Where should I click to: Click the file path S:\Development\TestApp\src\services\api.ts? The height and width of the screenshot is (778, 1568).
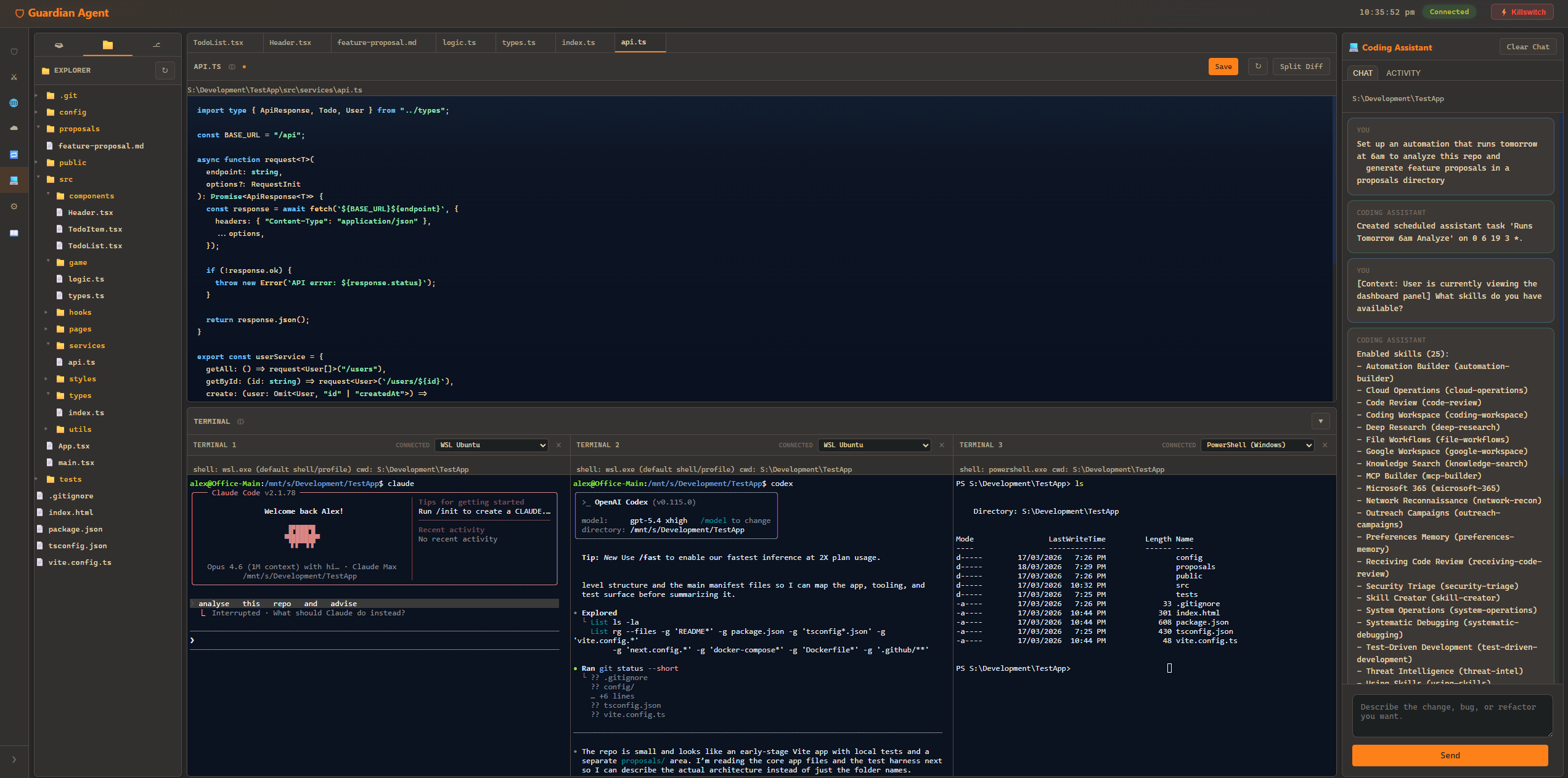click(x=275, y=90)
